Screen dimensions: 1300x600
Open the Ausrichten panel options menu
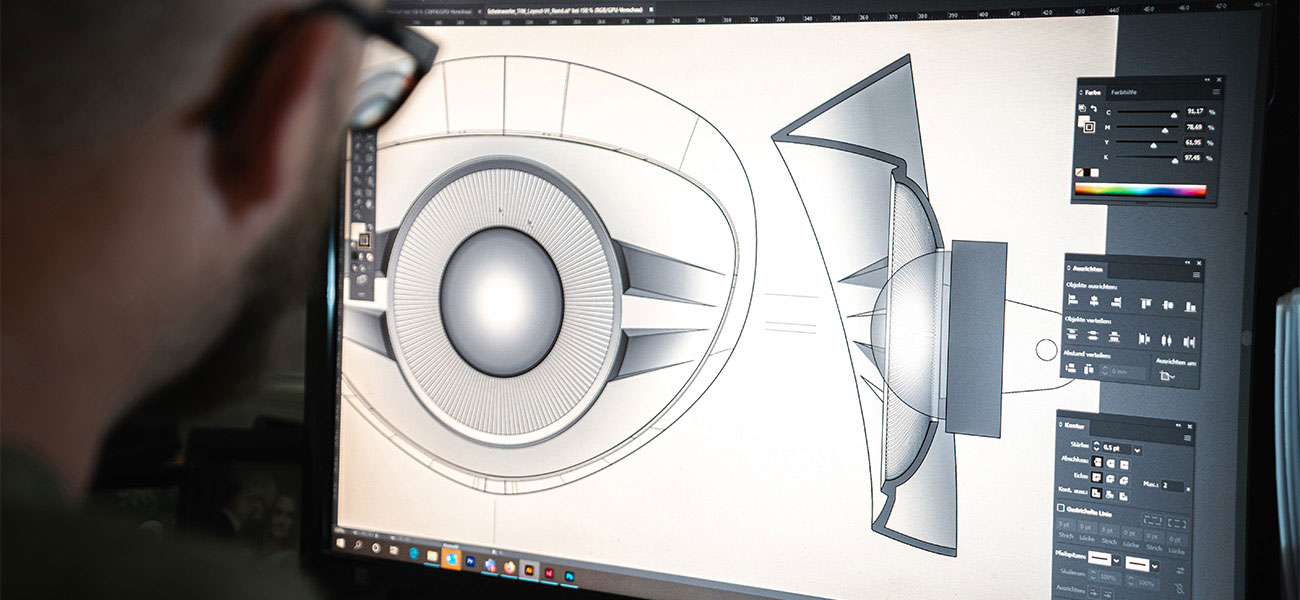[x=1197, y=274]
